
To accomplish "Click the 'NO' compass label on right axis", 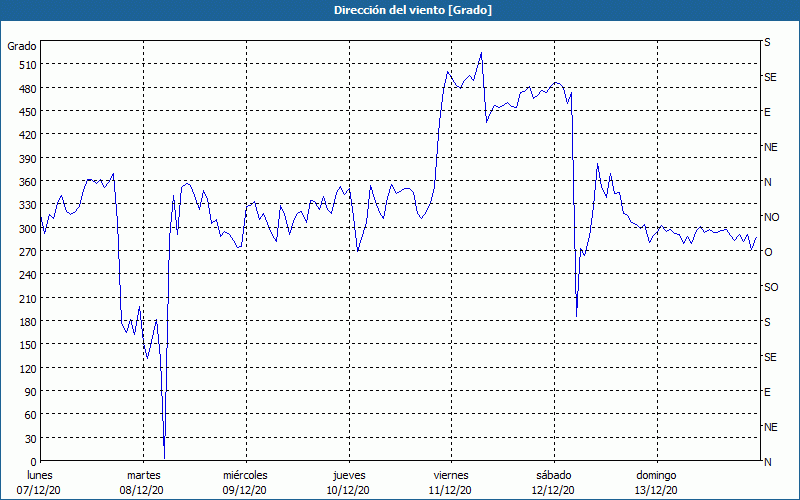I will point(771,217).
